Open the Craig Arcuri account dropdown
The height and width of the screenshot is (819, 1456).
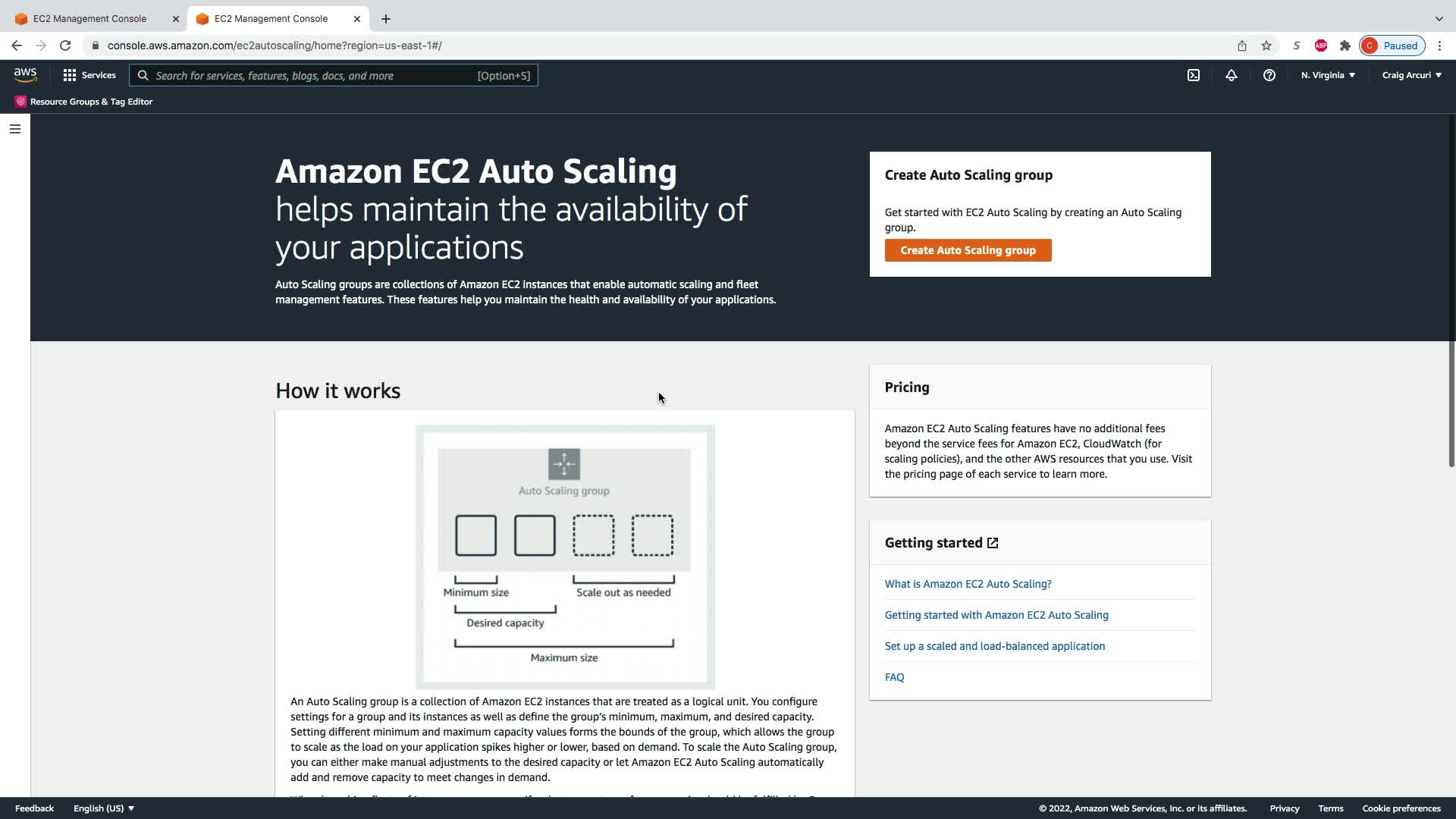pyautogui.click(x=1411, y=75)
